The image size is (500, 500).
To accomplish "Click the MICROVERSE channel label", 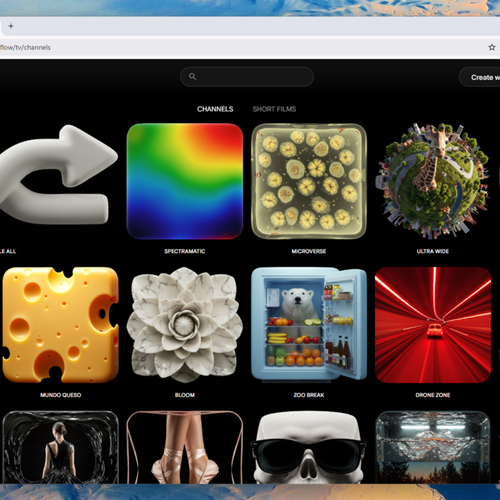I will pos(309,251).
